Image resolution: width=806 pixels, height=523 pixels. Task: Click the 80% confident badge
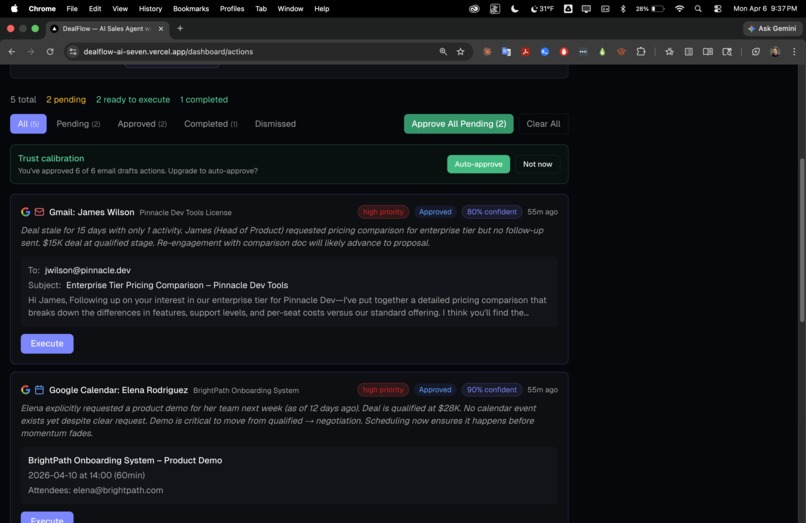click(x=492, y=212)
